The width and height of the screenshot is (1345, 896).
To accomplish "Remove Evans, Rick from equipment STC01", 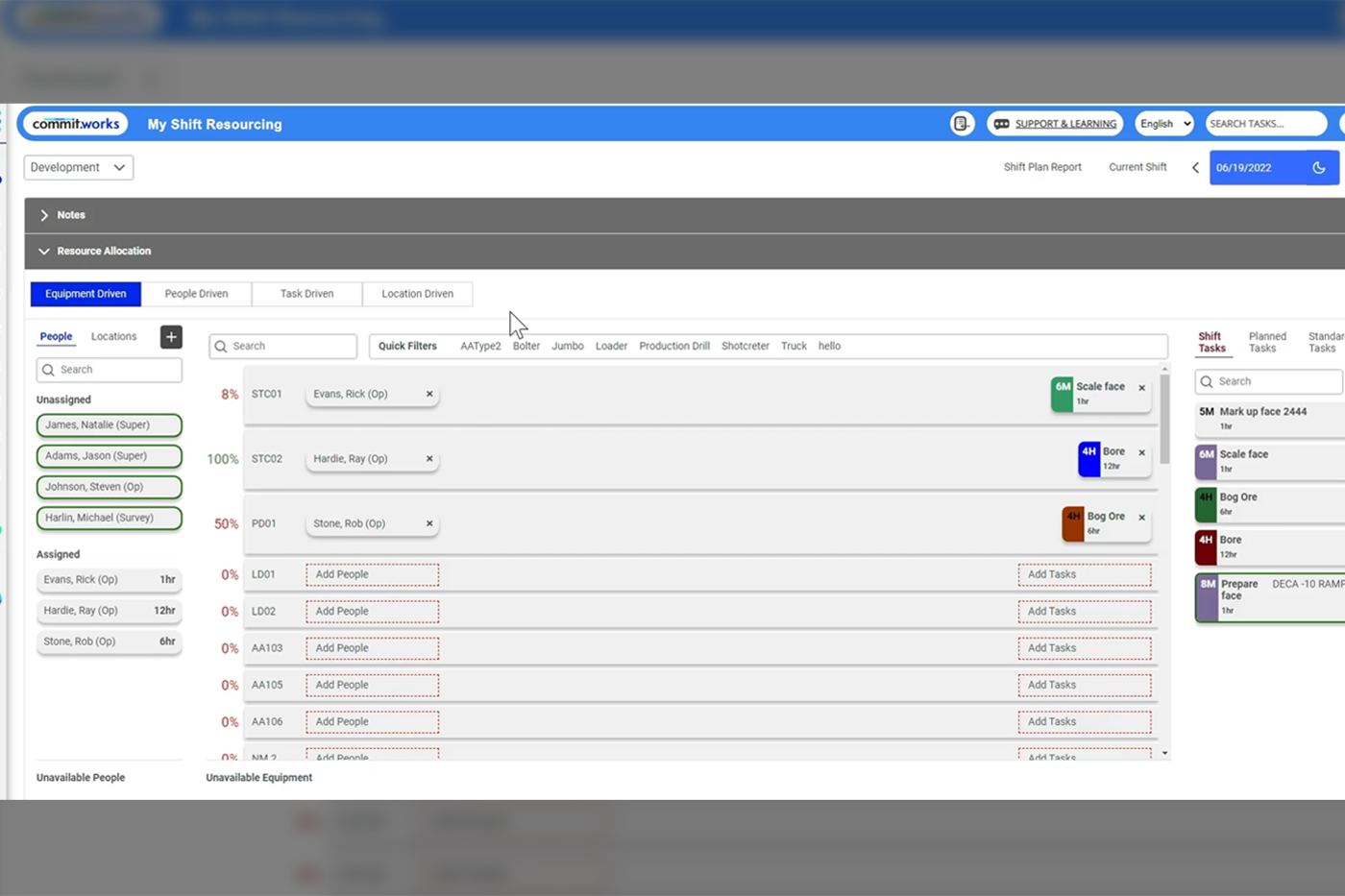I will pyautogui.click(x=429, y=394).
